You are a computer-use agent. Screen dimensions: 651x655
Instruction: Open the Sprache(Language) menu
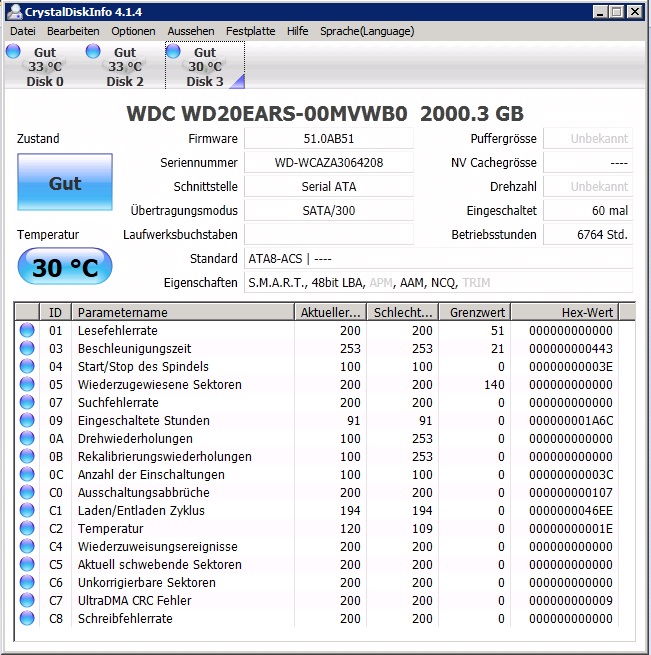click(367, 31)
